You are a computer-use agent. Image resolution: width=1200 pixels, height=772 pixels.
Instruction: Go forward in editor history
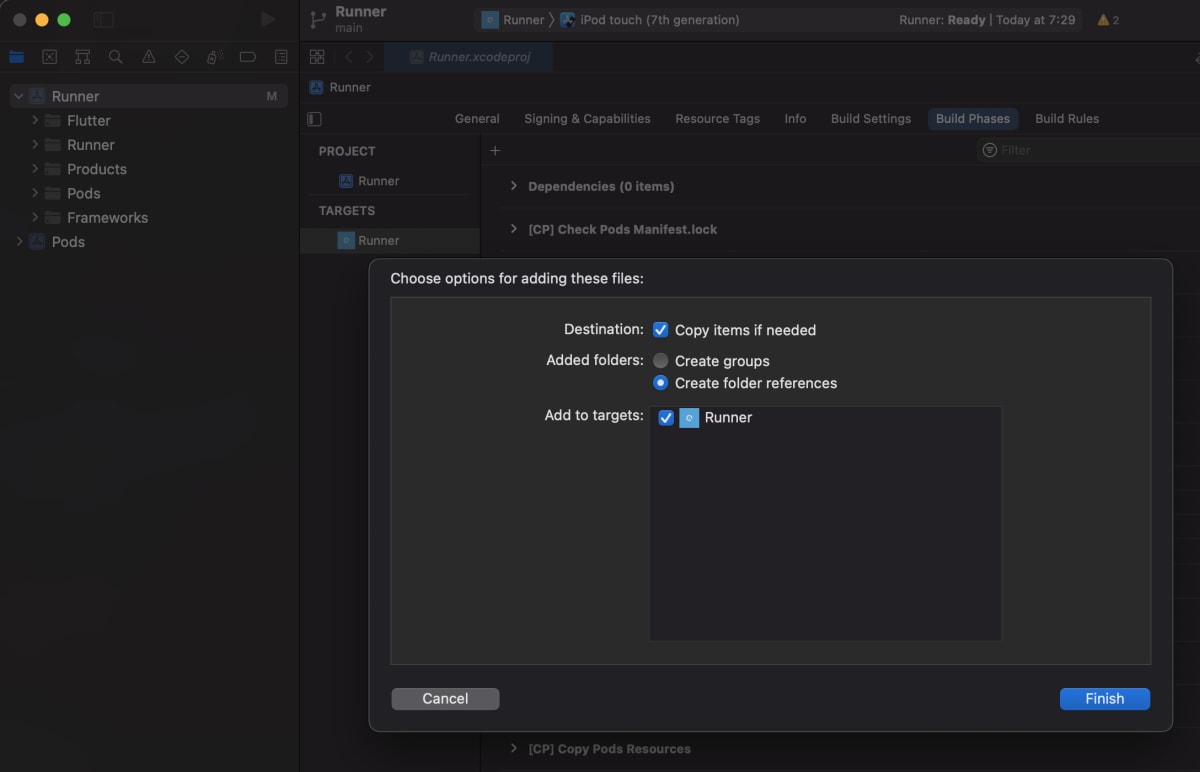point(370,57)
